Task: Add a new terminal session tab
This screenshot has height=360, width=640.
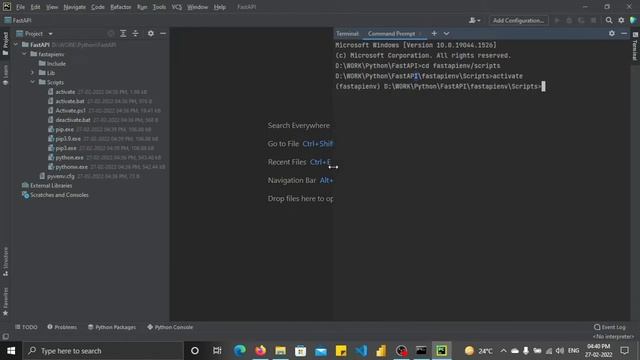Action: [434, 33]
